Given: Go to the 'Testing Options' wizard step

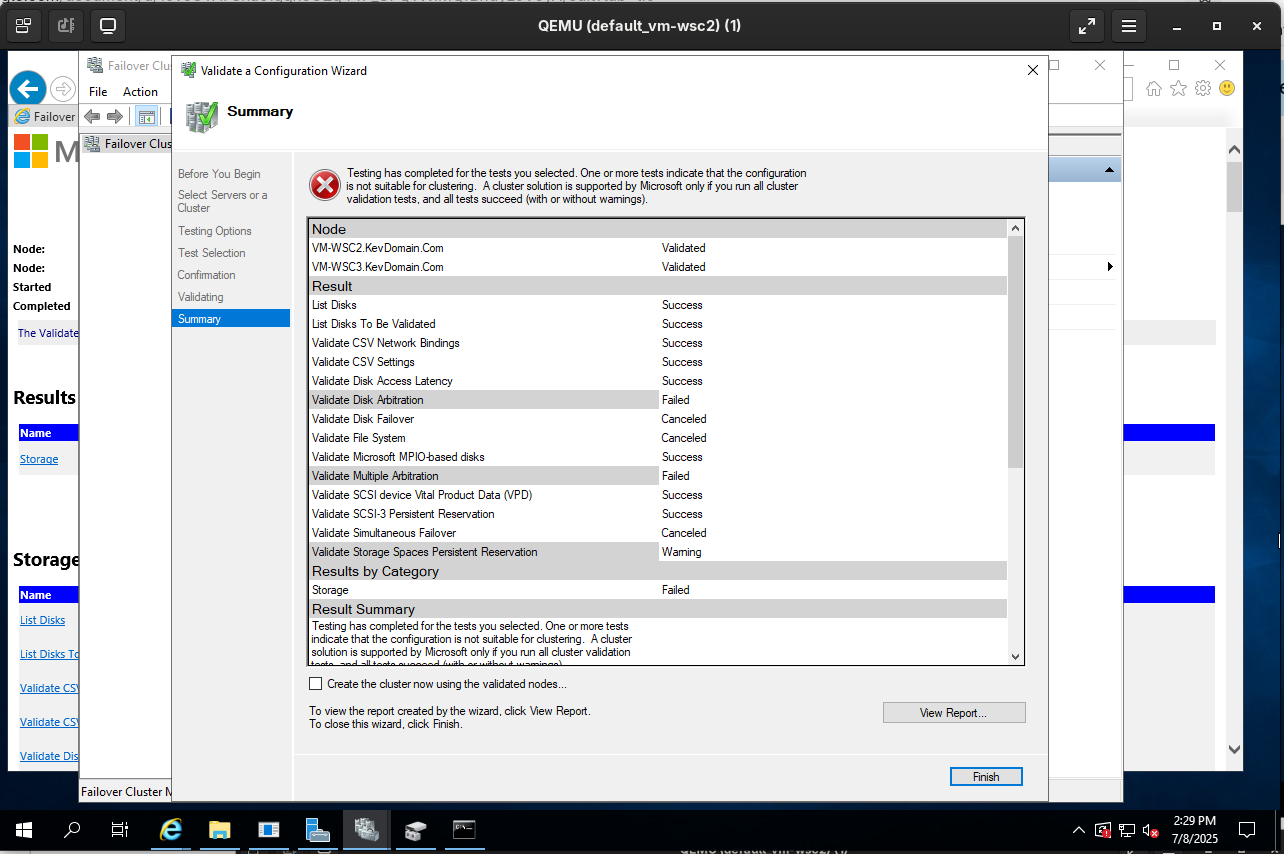Looking at the screenshot, I should click(x=215, y=231).
